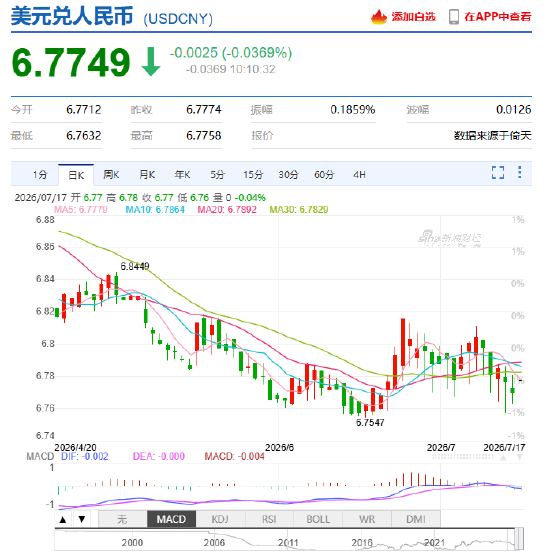The height and width of the screenshot is (555, 550).
Task: Click the flame icon to add to watchlist
Action: 379,17
